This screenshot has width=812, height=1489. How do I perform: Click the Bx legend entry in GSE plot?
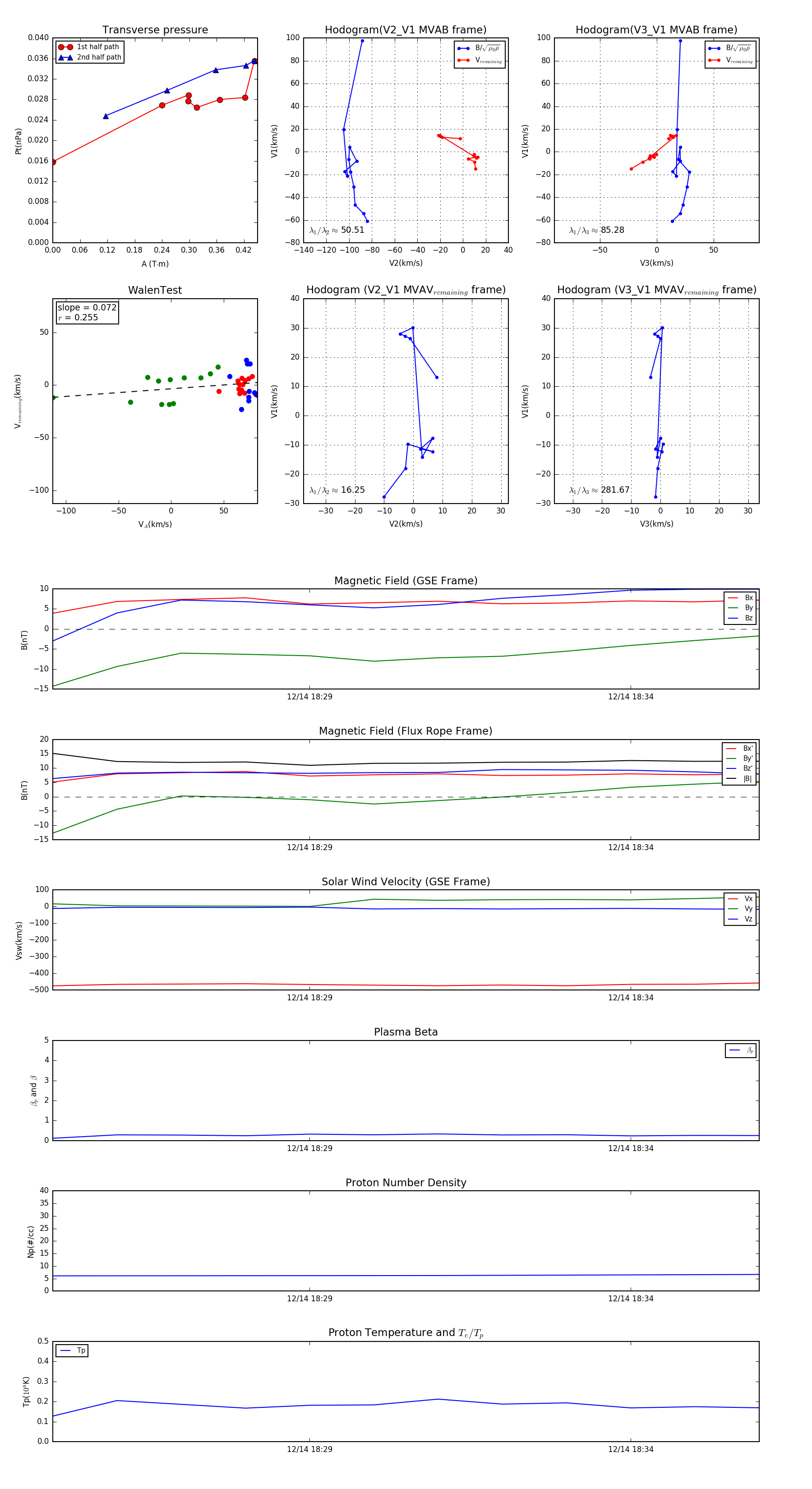click(x=740, y=598)
